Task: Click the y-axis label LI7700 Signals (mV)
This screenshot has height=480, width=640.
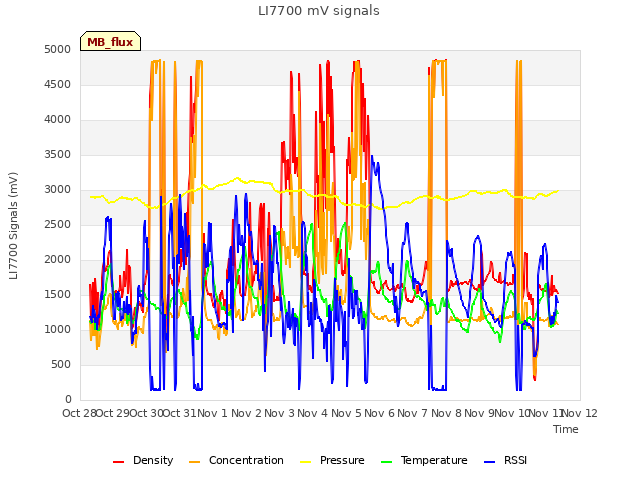Action: (x=13, y=226)
